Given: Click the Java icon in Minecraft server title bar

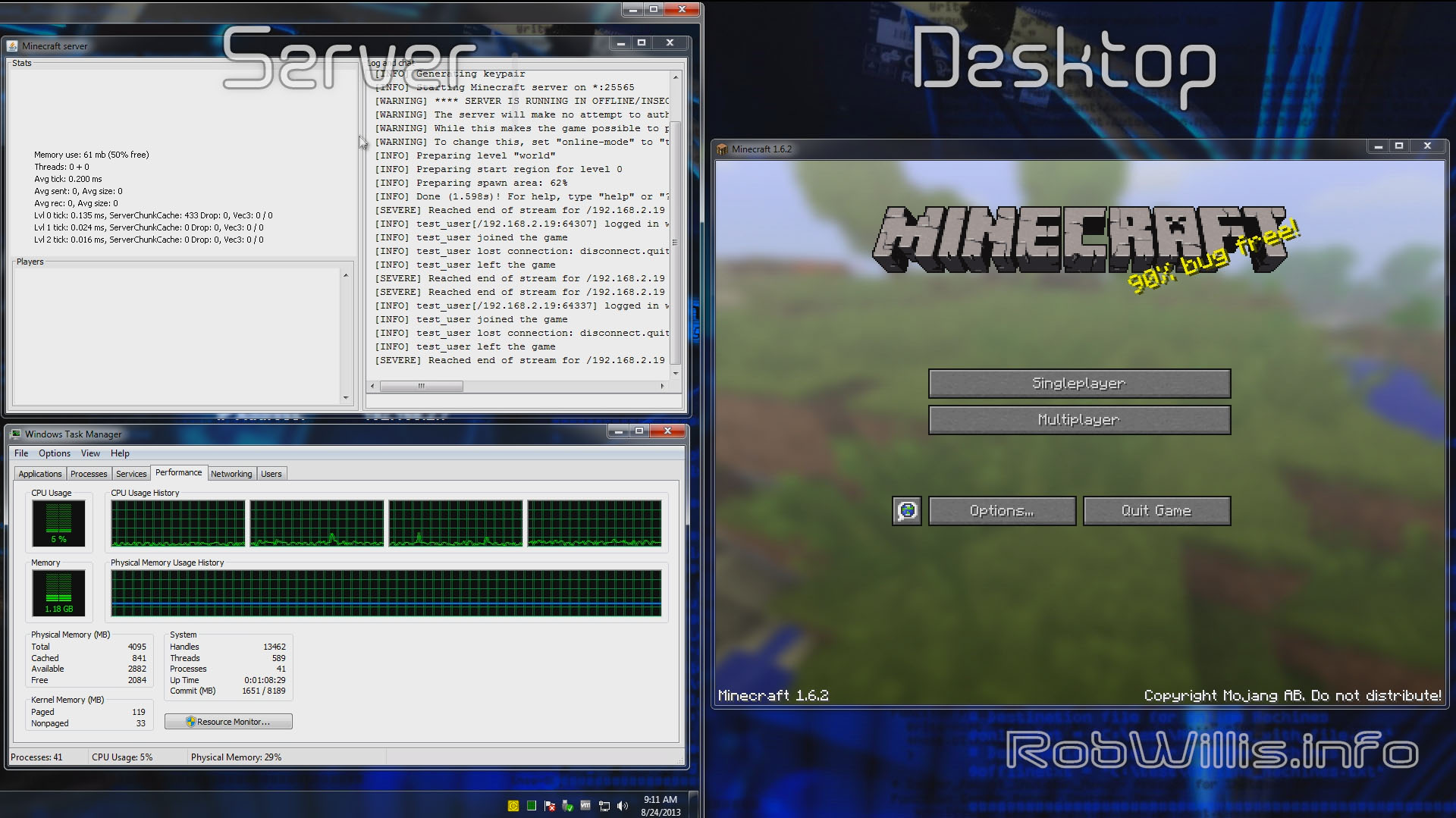Looking at the screenshot, I should 12,46.
